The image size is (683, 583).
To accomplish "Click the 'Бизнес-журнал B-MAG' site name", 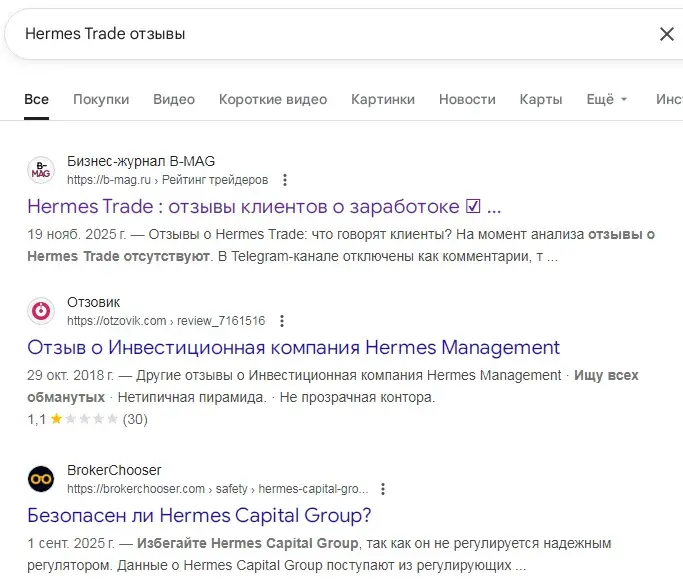I will click(141, 161).
